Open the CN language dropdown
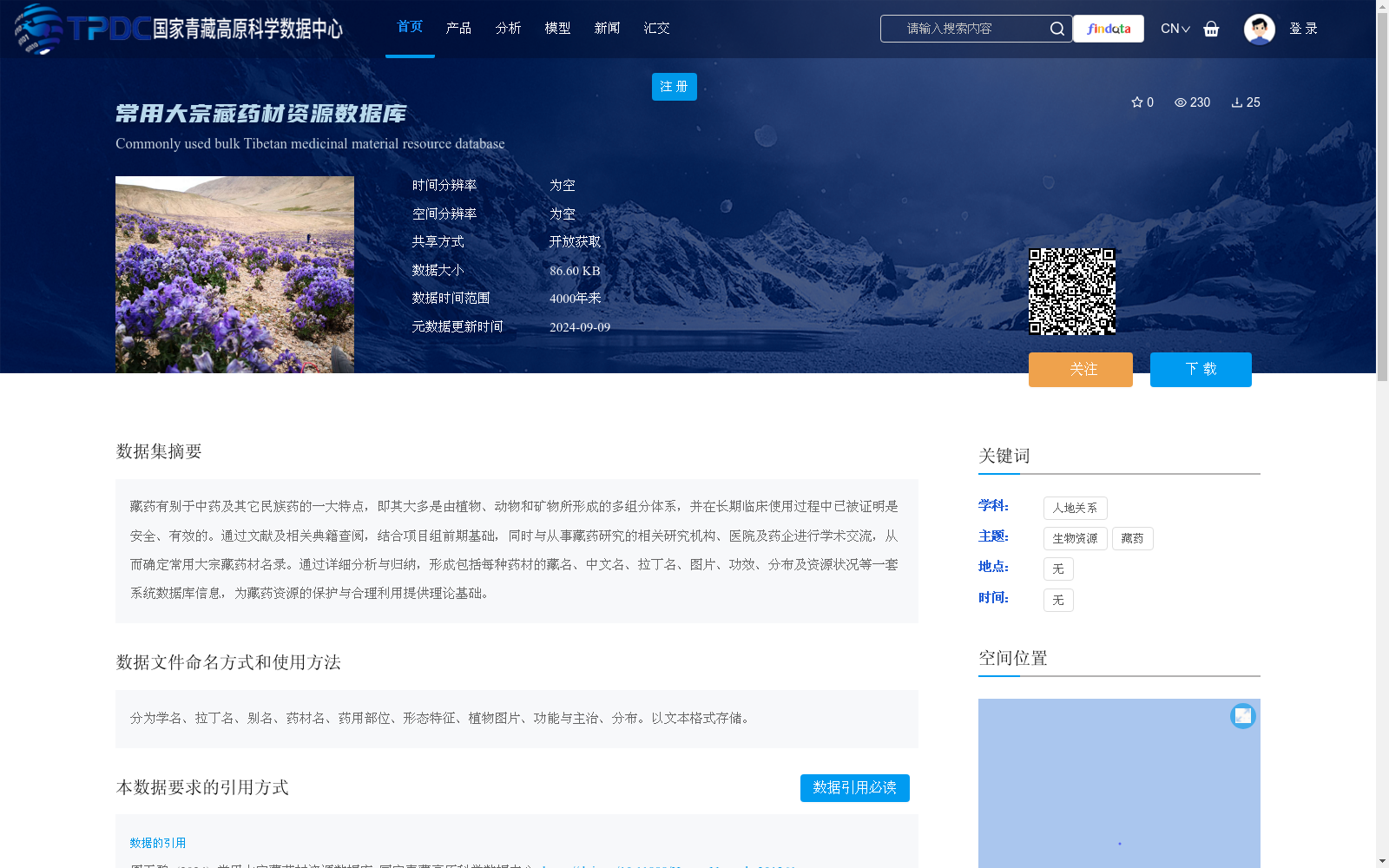Image resolution: width=1389 pixels, height=868 pixels. click(1175, 29)
